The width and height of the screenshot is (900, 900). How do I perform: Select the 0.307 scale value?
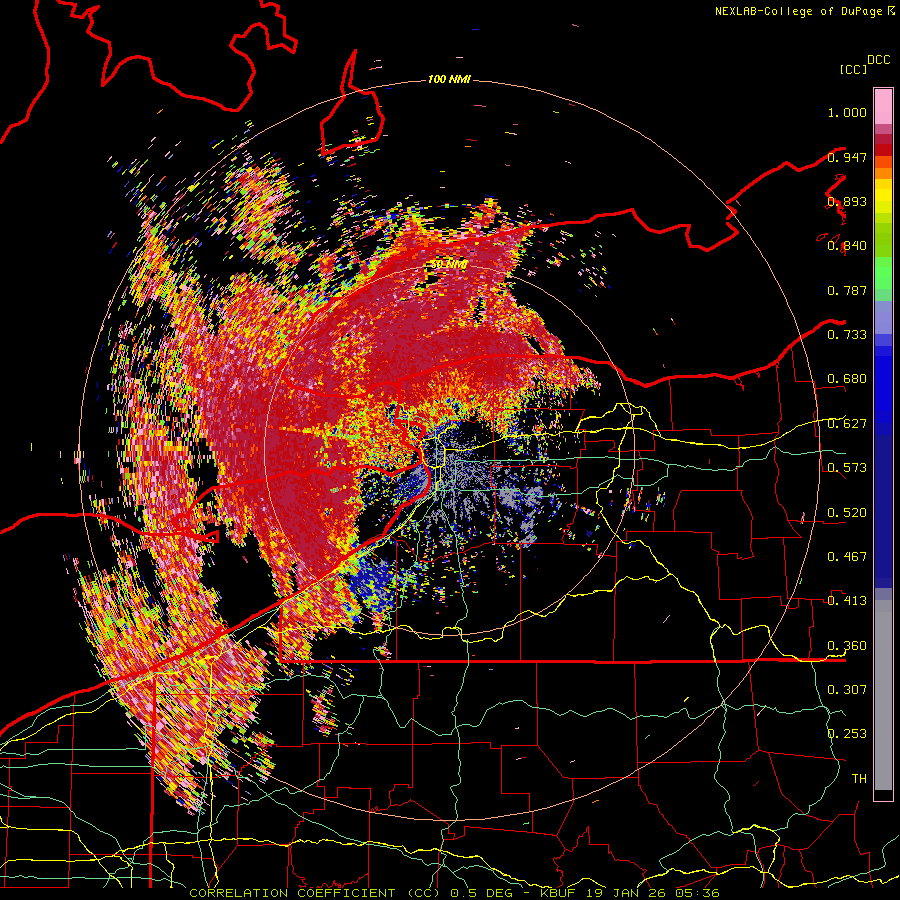847,689
